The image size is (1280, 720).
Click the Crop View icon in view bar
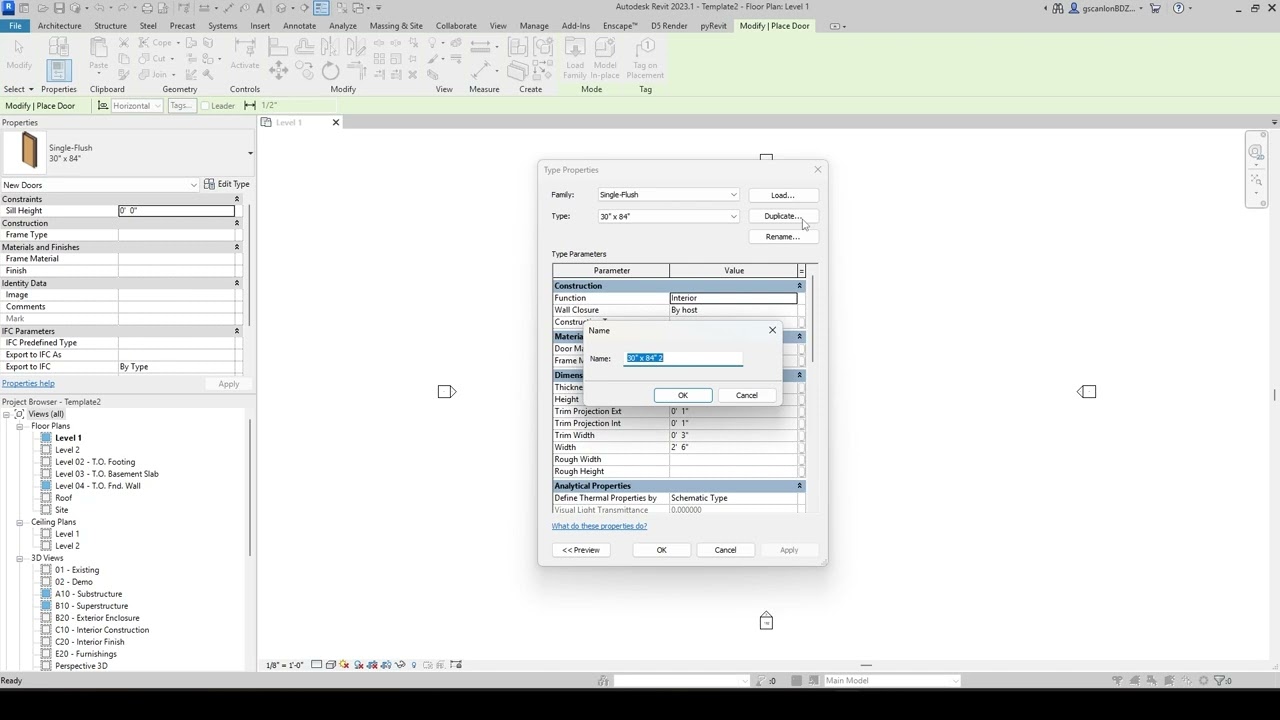pos(372,664)
